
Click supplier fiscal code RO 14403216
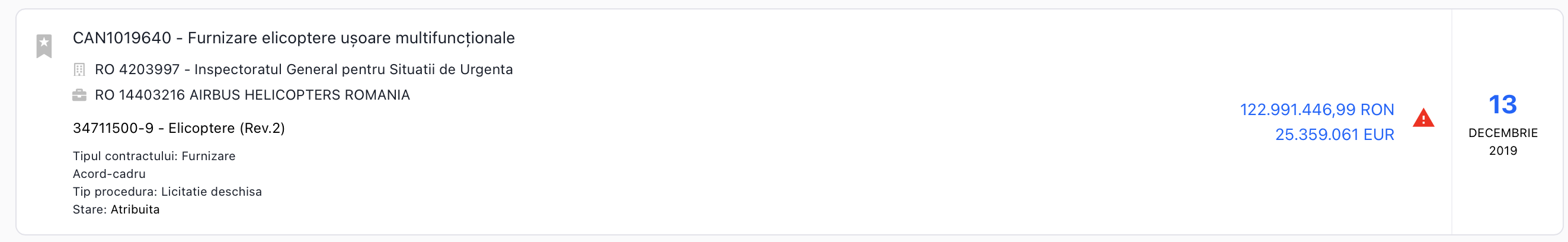tap(139, 95)
